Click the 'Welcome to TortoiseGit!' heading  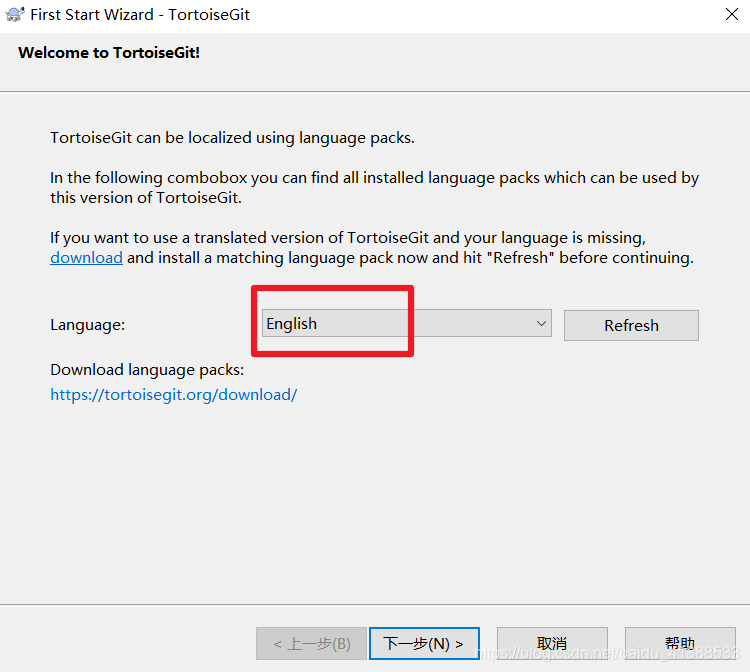point(109,53)
